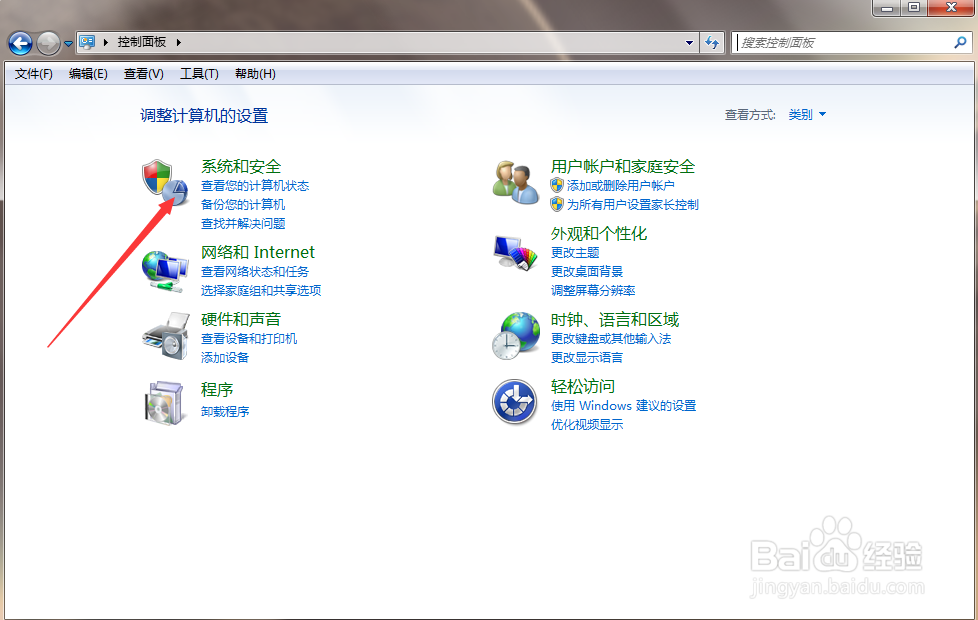Click 更改桌面背景 link

(587, 271)
